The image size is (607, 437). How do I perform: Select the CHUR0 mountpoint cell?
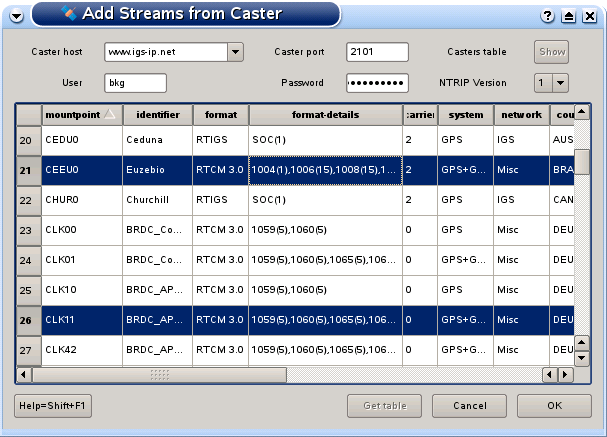click(80, 200)
